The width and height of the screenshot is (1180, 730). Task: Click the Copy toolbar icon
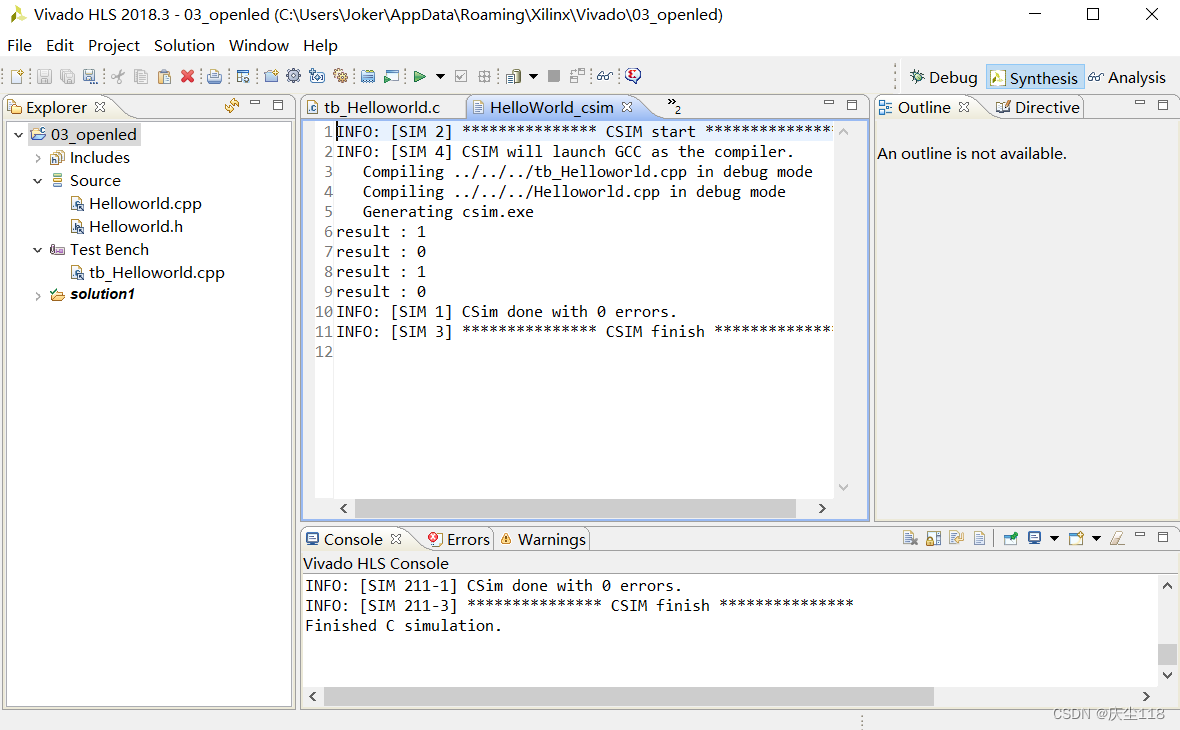tap(141, 76)
